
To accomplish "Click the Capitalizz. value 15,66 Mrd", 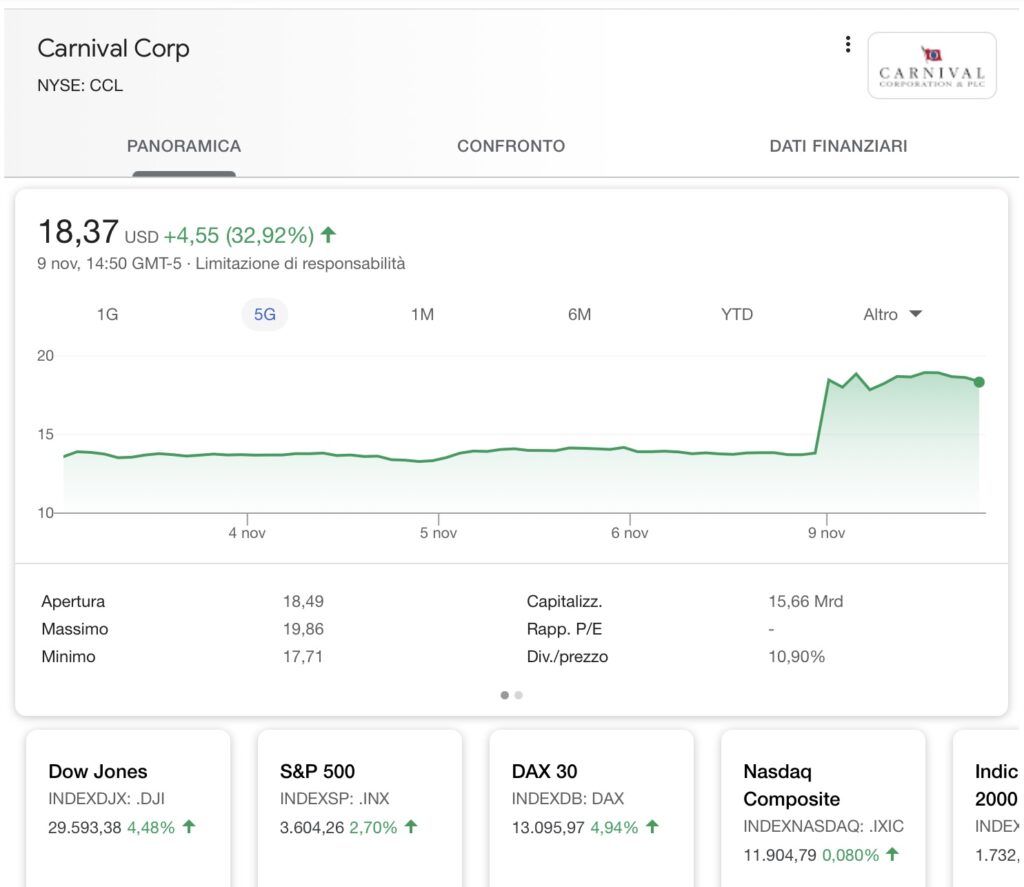I will (805, 601).
